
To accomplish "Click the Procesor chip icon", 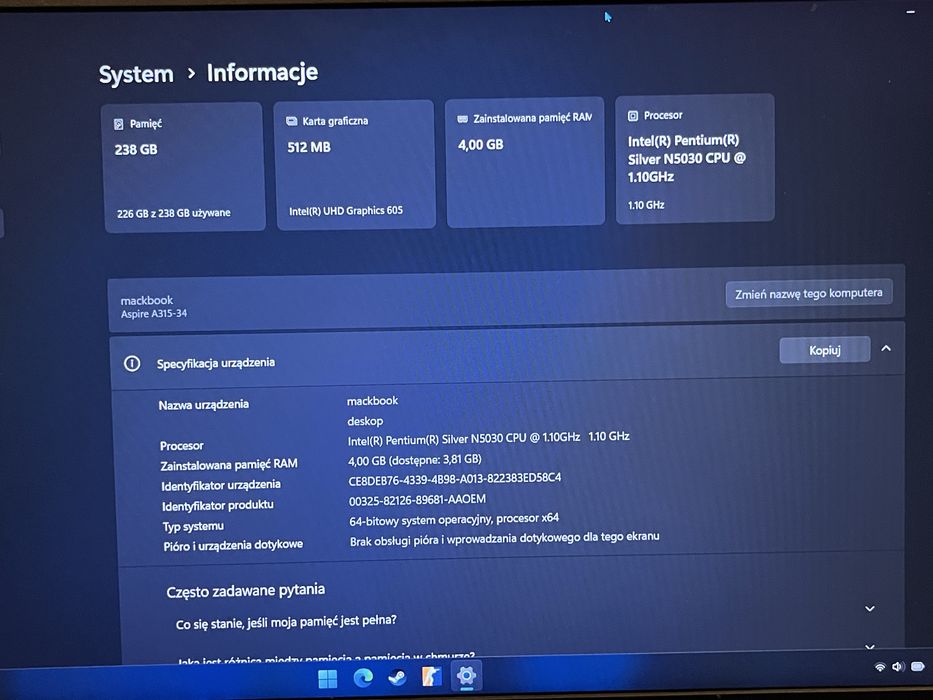I will coord(633,115).
